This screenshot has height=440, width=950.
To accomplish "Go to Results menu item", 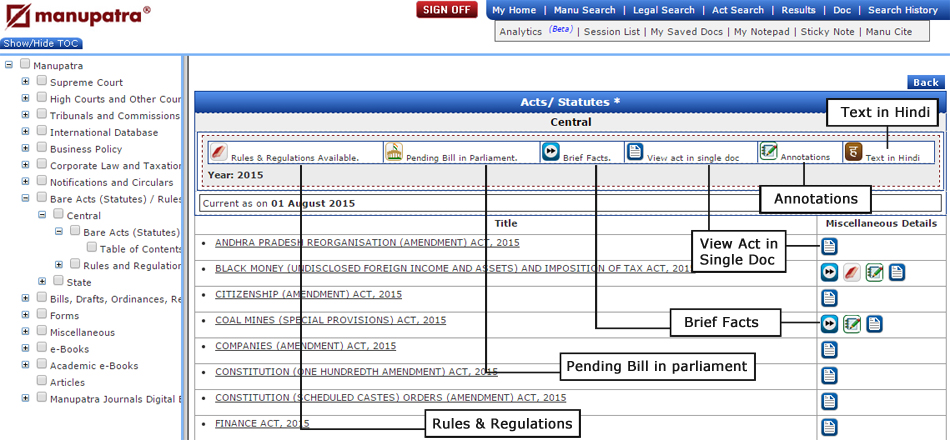I will 799,10.
